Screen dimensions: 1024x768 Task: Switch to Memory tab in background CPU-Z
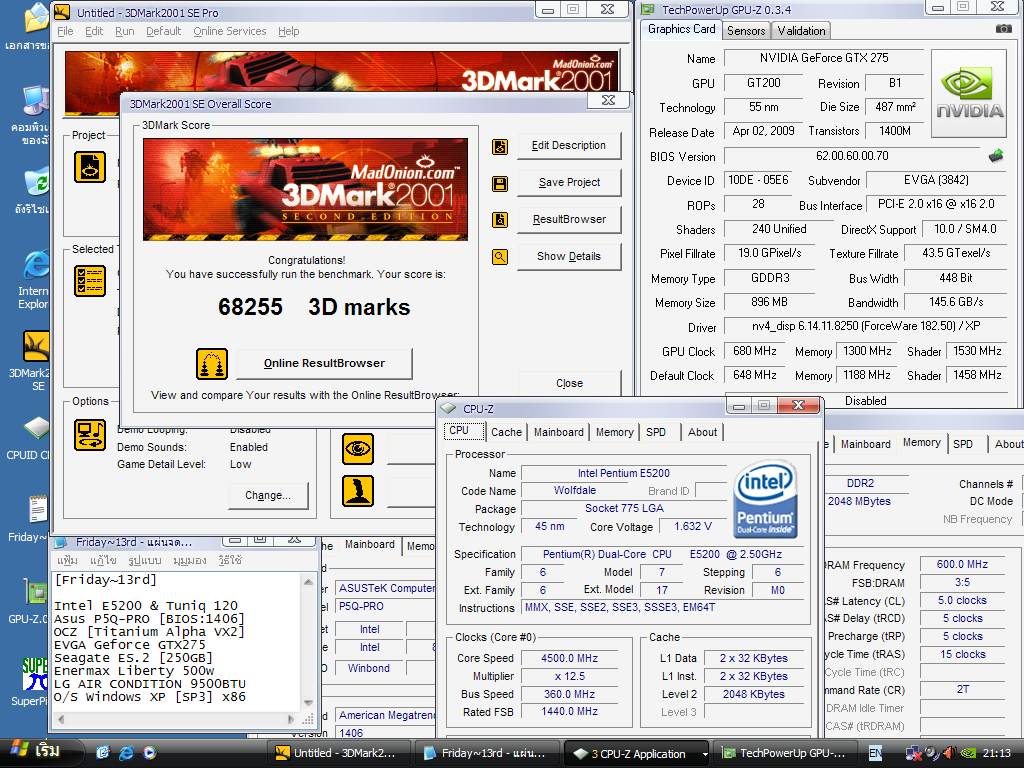click(x=921, y=443)
